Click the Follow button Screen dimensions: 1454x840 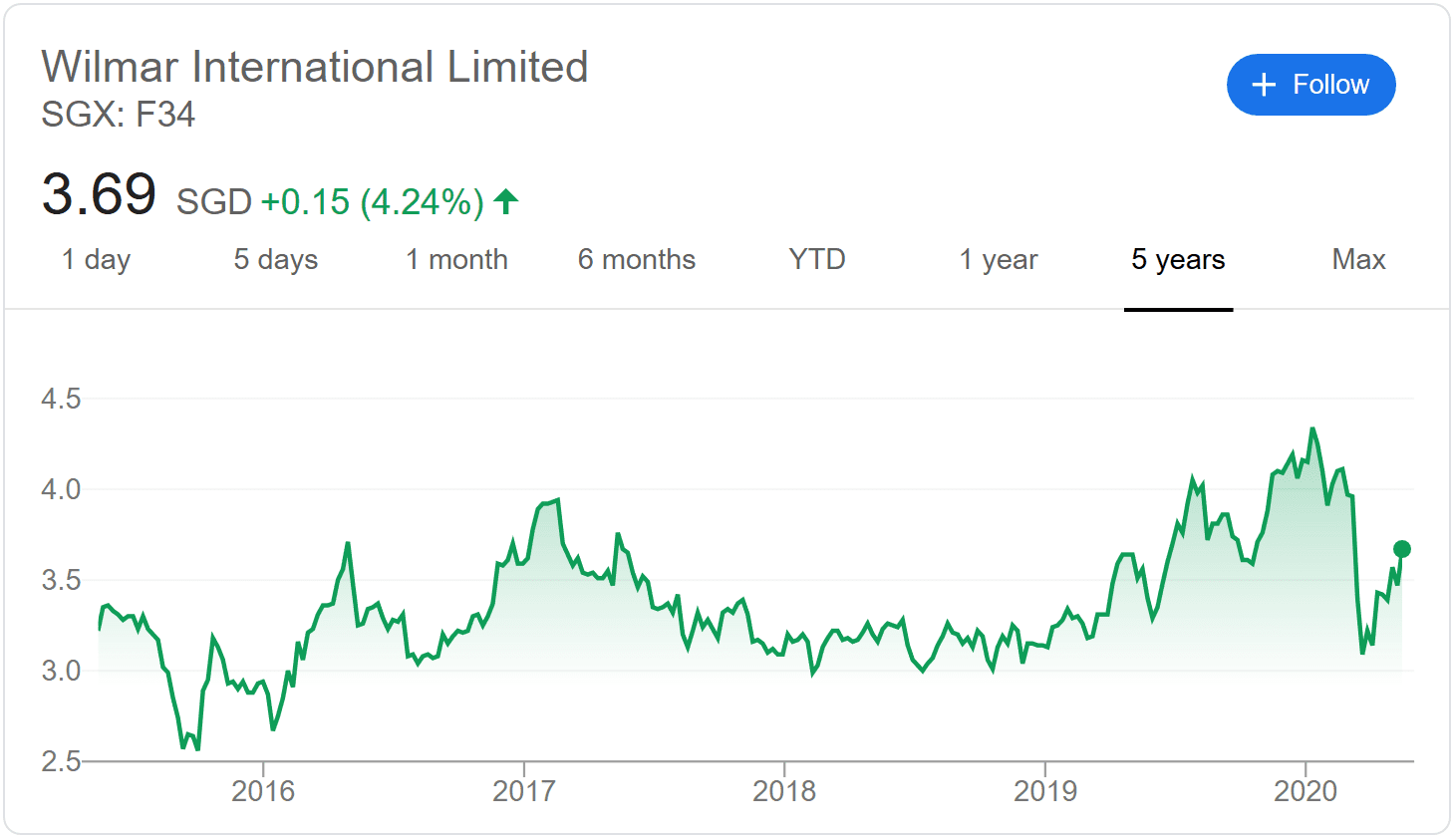pyautogui.click(x=1310, y=85)
